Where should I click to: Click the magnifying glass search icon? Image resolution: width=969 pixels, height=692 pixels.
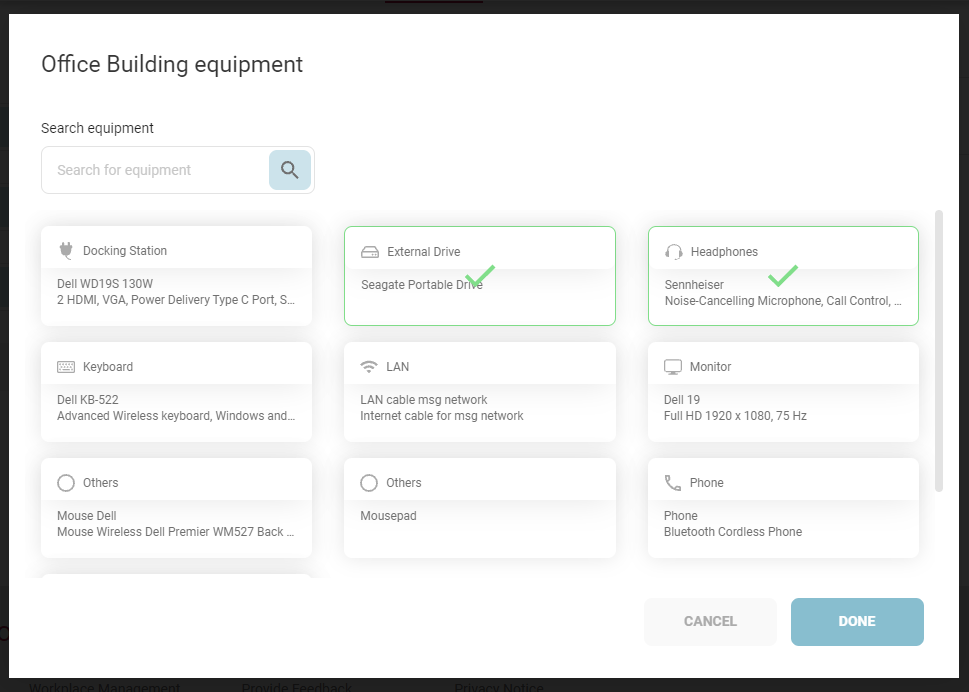(290, 170)
